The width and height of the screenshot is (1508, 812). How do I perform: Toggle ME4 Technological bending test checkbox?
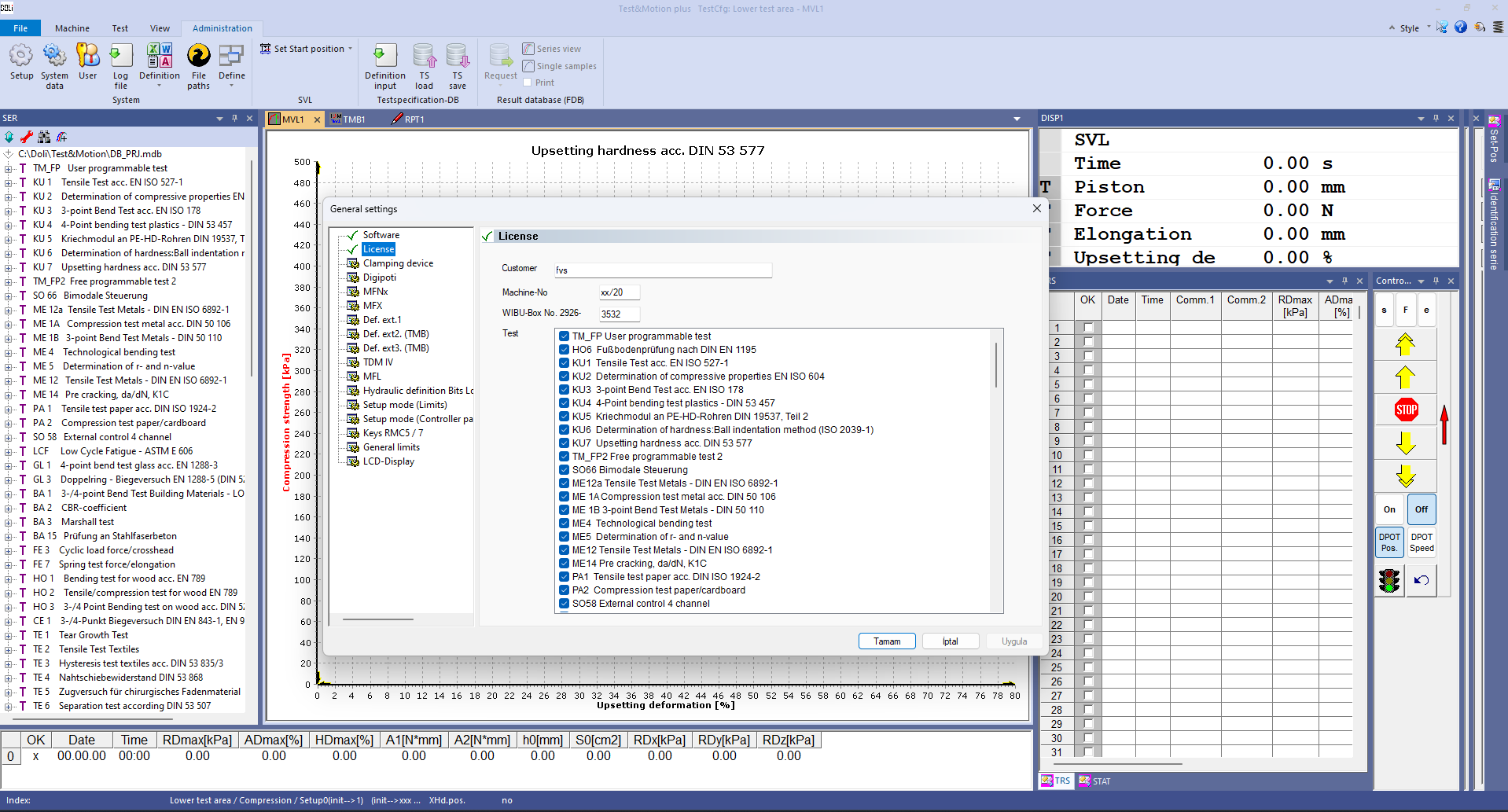point(564,524)
